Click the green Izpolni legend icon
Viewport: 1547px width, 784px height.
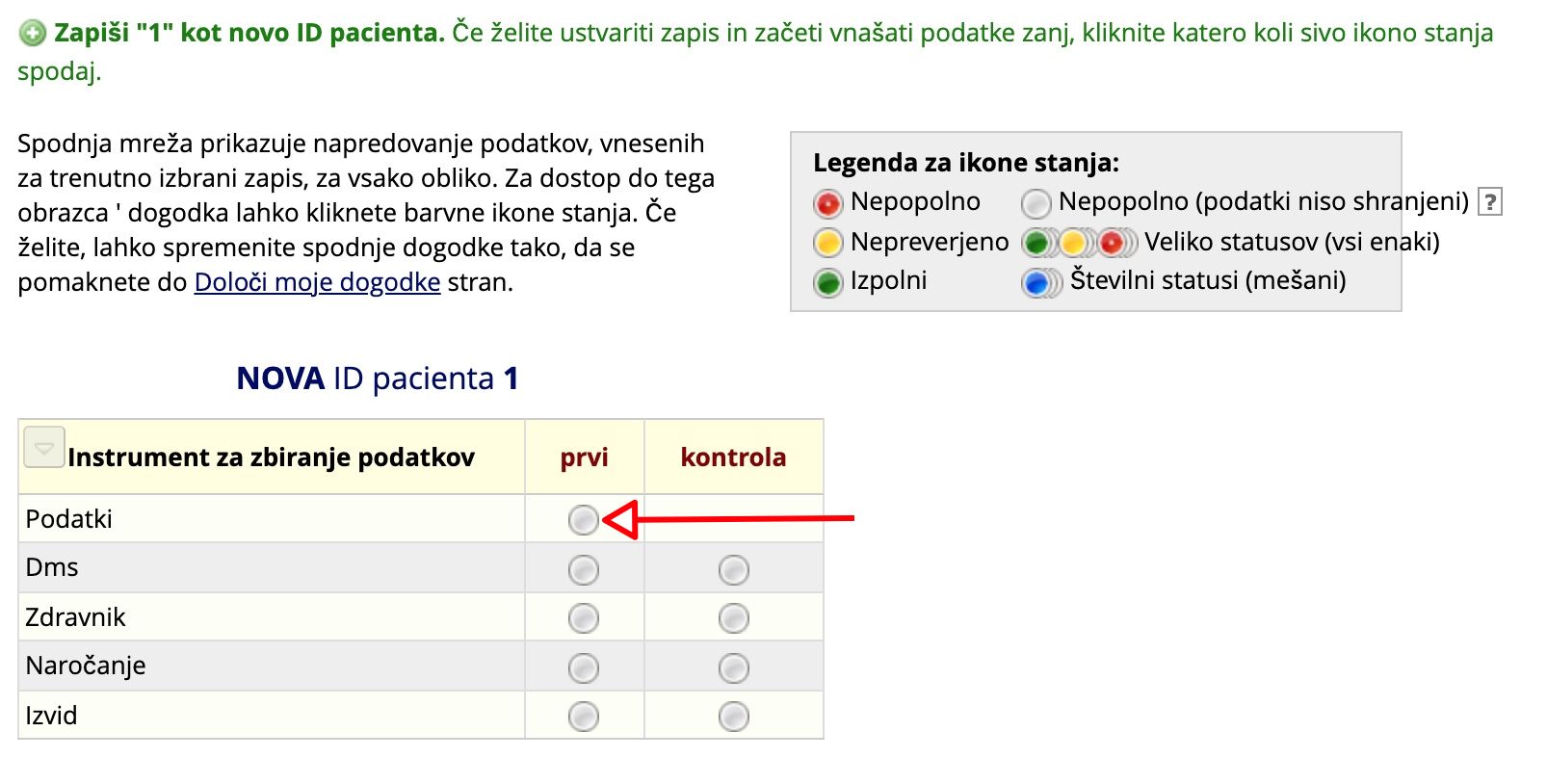click(x=827, y=282)
